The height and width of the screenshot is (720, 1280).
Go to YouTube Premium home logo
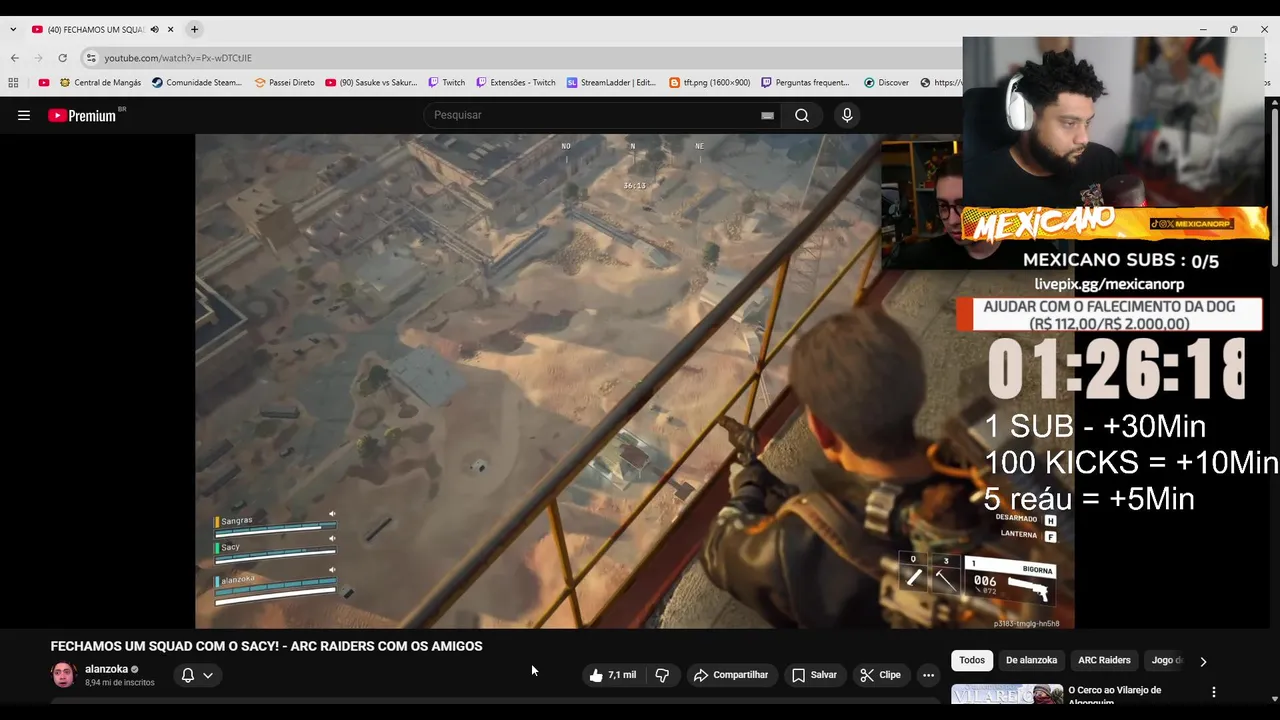82,115
